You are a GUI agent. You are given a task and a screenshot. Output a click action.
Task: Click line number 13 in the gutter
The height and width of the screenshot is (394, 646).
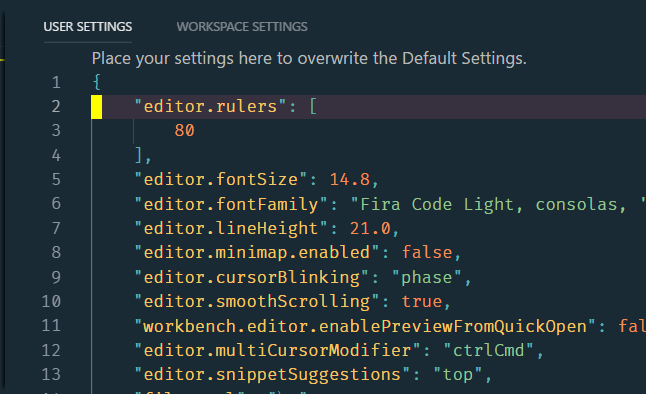[51, 375]
